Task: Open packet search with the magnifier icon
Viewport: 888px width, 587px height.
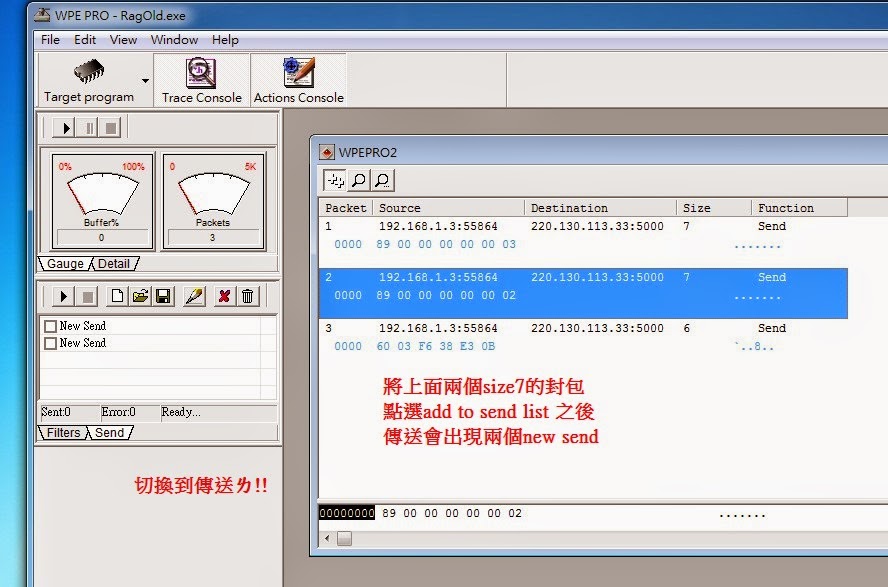Action: pyautogui.click(x=361, y=180)
